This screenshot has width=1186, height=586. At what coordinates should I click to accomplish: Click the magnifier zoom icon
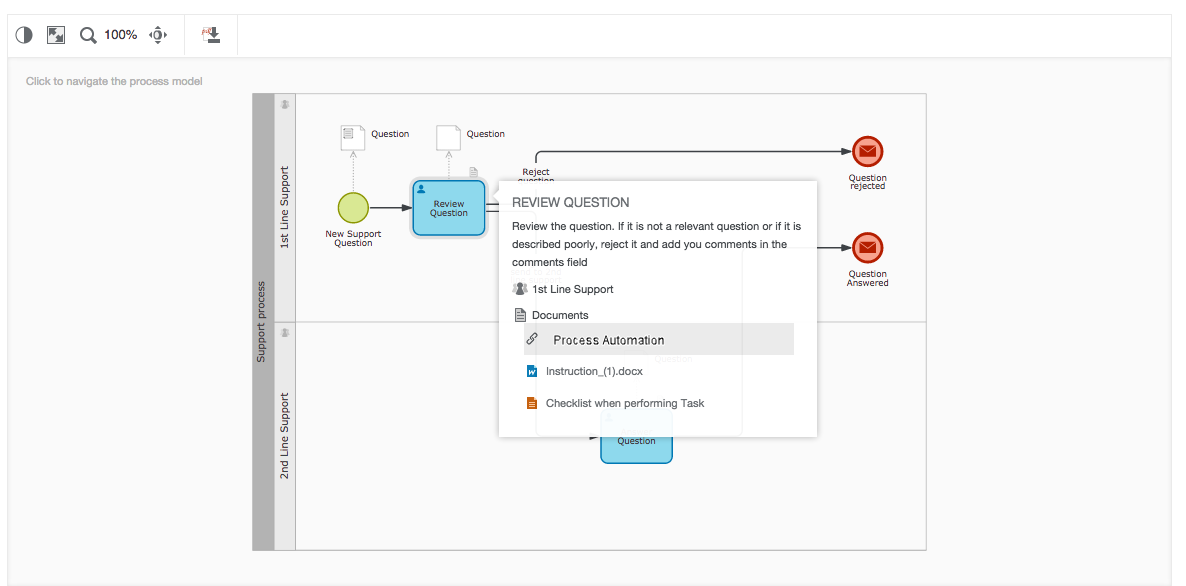(x=88, y=35)
